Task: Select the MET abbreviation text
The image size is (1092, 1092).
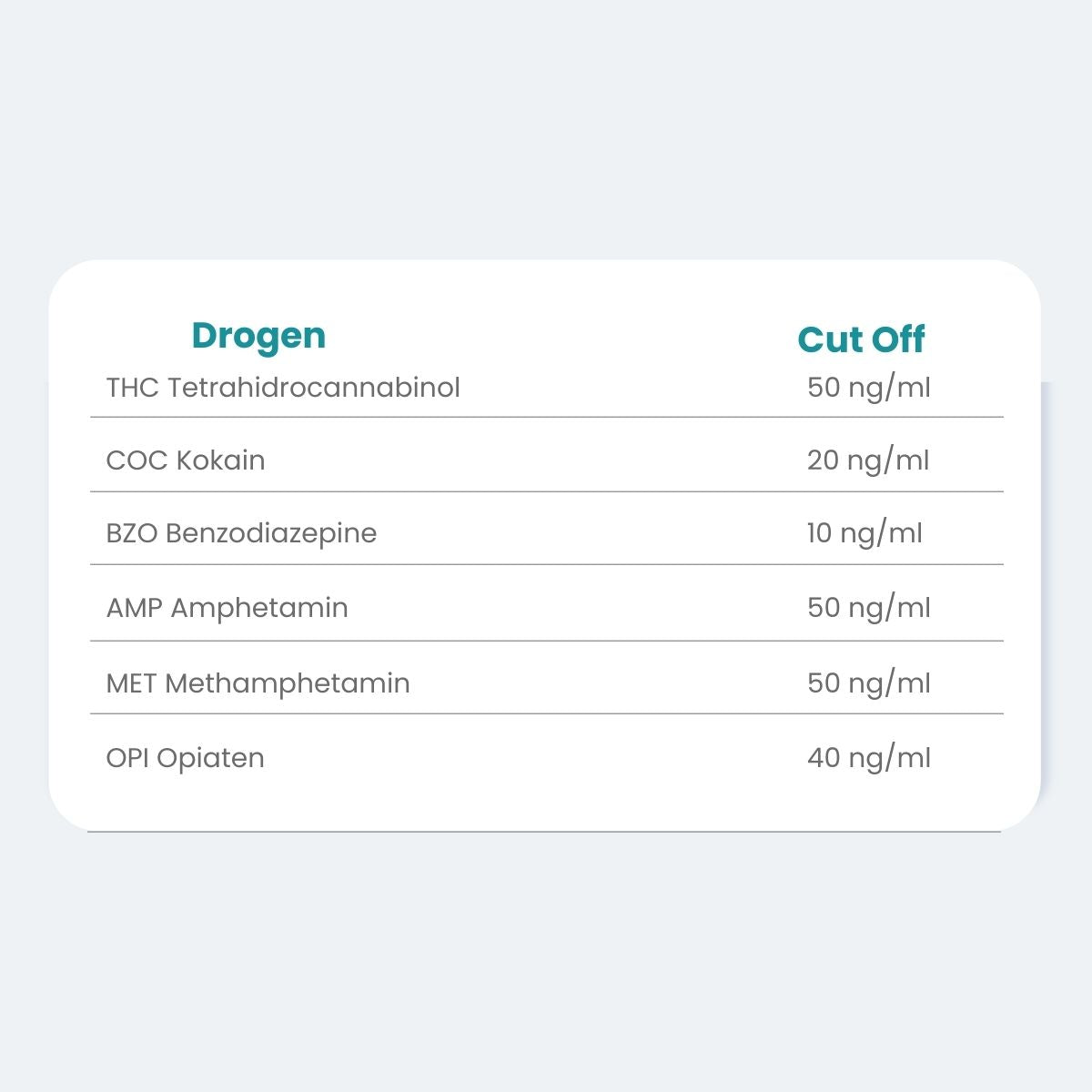Action: point(132,683)
